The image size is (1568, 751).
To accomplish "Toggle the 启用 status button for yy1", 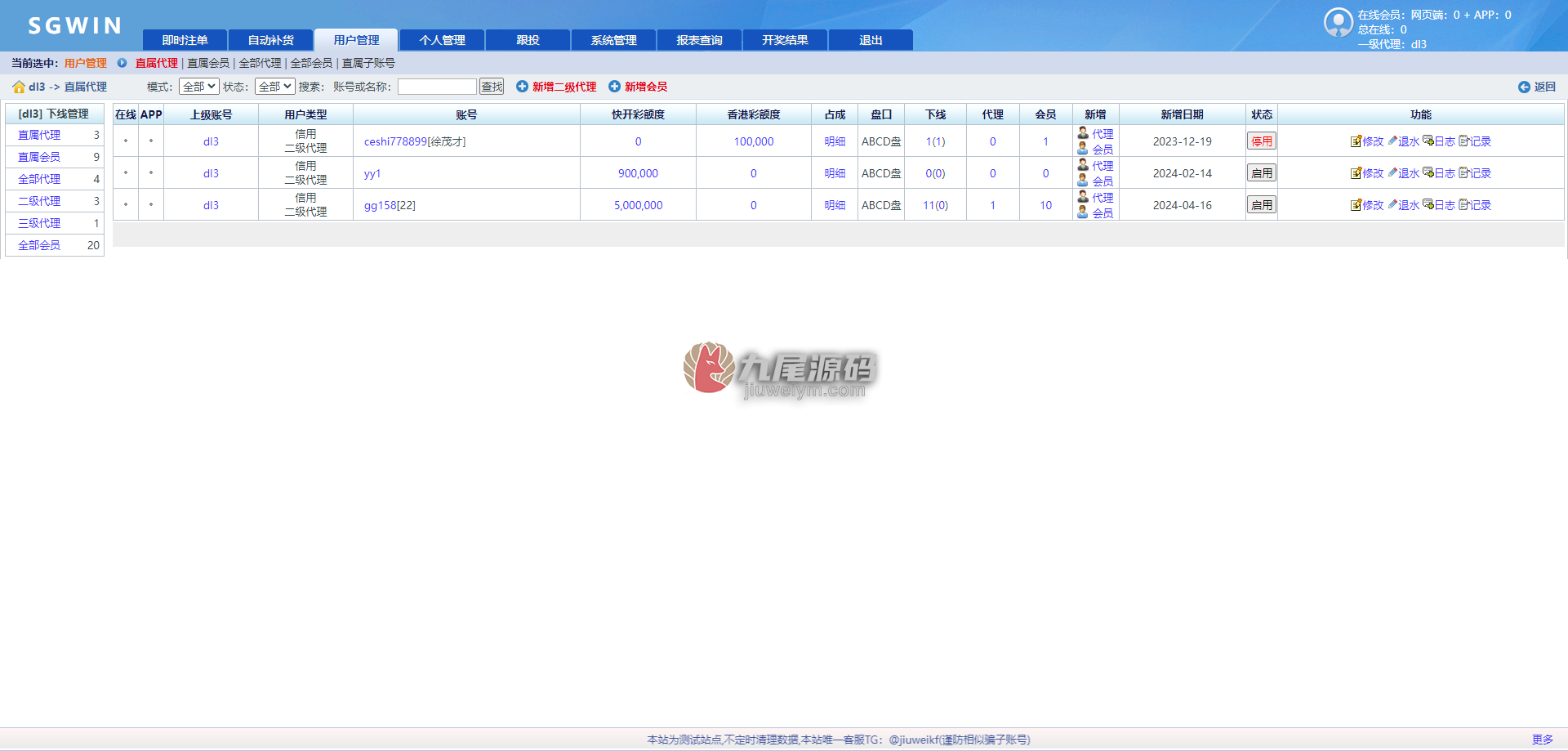I will [1262, 173].
